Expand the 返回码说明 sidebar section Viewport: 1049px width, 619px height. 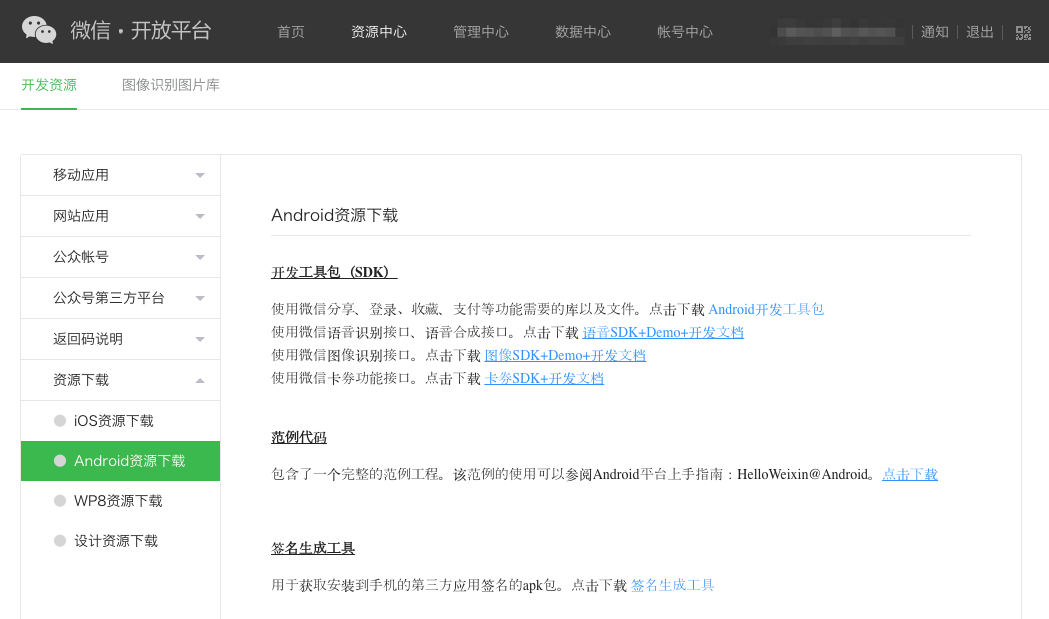(120, 338)
